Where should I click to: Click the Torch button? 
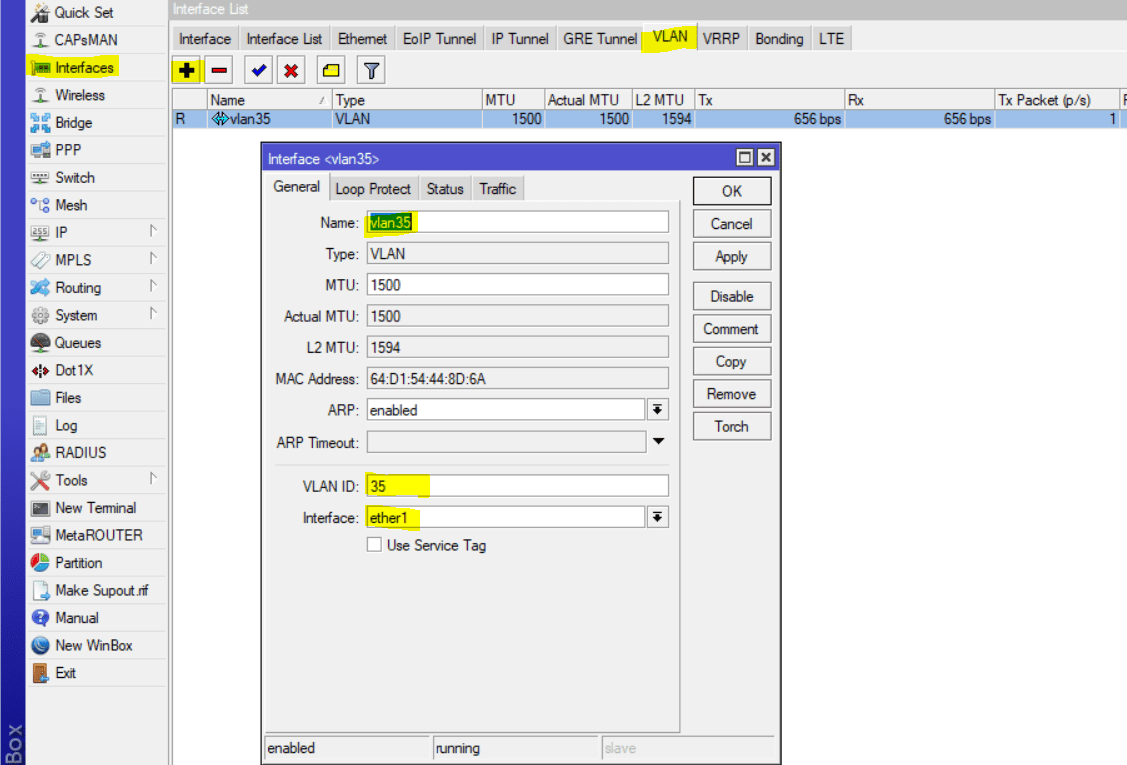coord(731,426)
